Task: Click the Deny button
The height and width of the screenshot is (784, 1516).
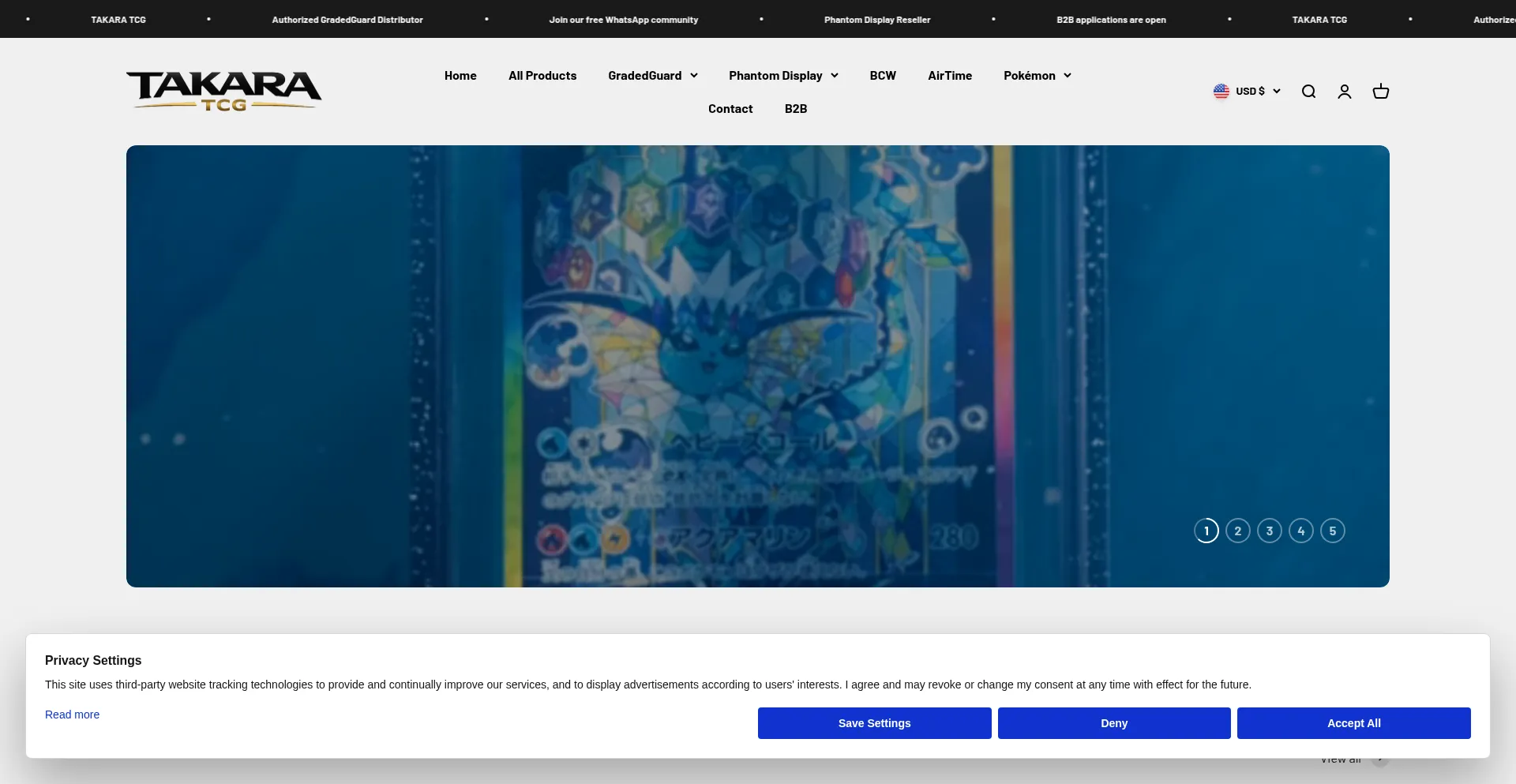Action: point(1114,723)
